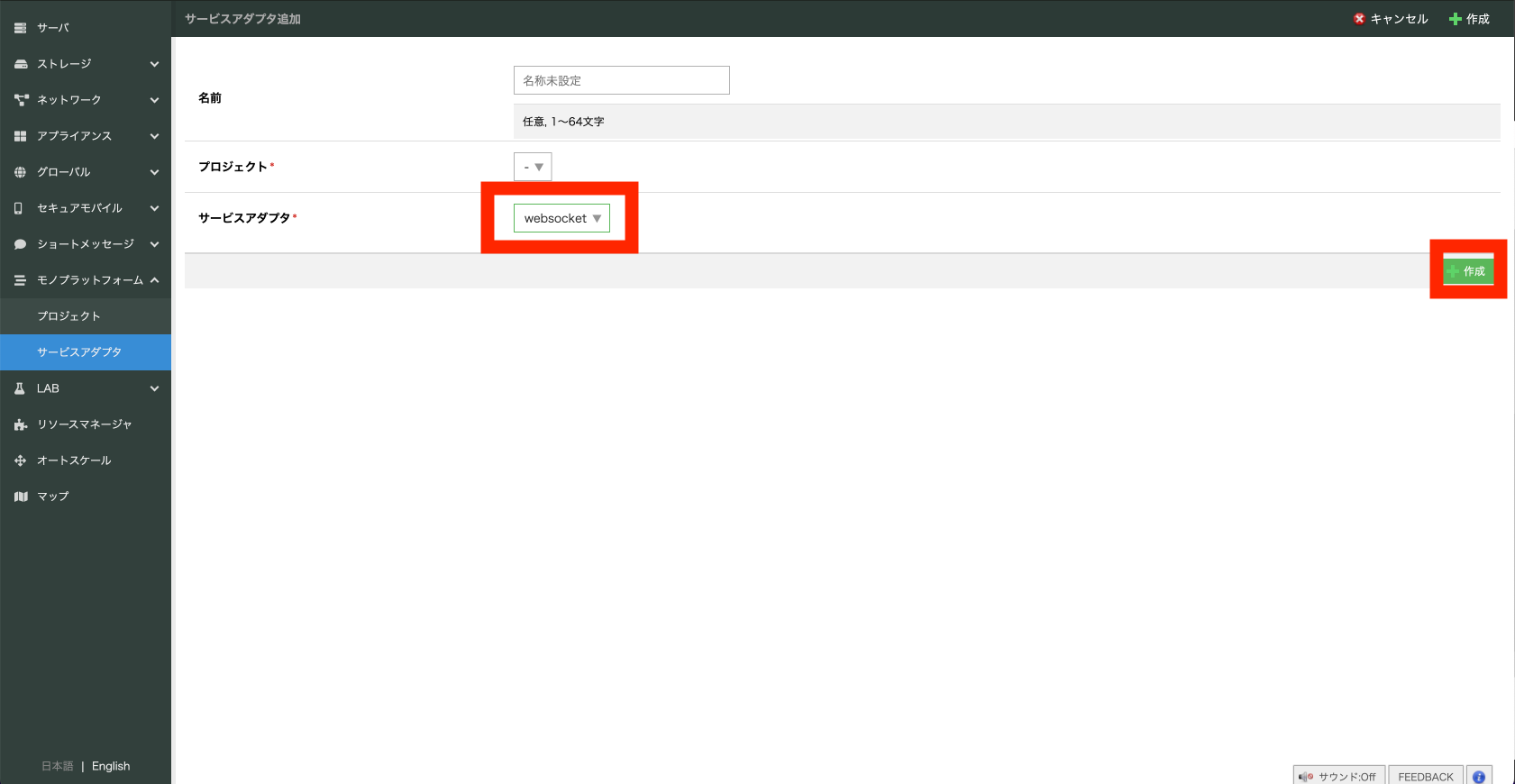Click the LAB flask icon
Viewport: 1515px width, 784px height.
pos(20,388)
